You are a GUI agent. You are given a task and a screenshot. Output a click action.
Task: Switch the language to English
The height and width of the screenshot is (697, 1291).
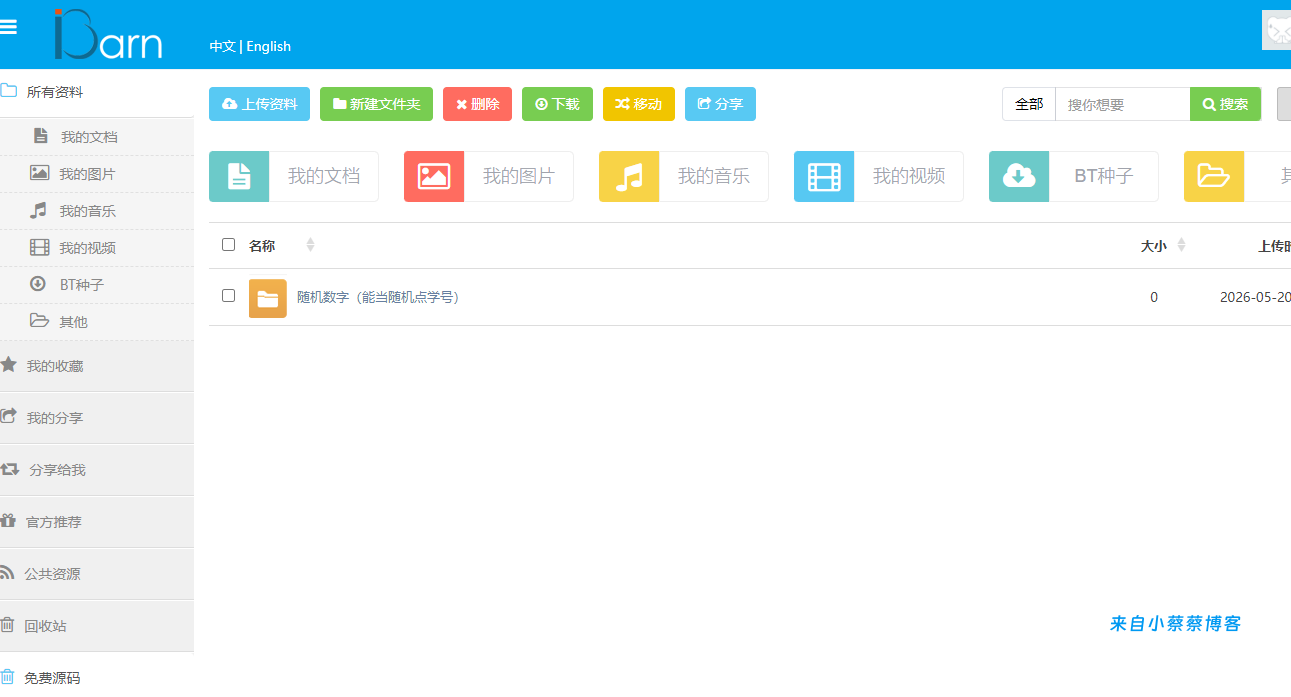coord(269,46)
